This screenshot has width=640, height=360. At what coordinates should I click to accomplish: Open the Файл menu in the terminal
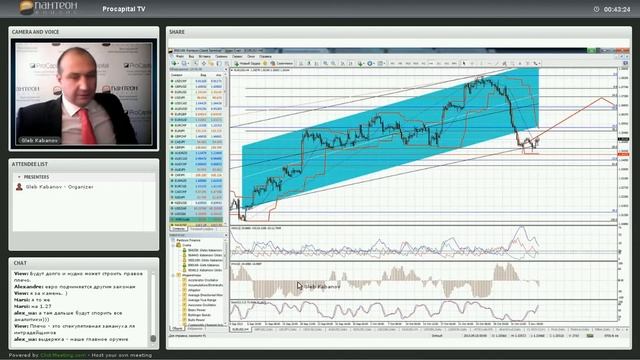(x=180, y=56)
